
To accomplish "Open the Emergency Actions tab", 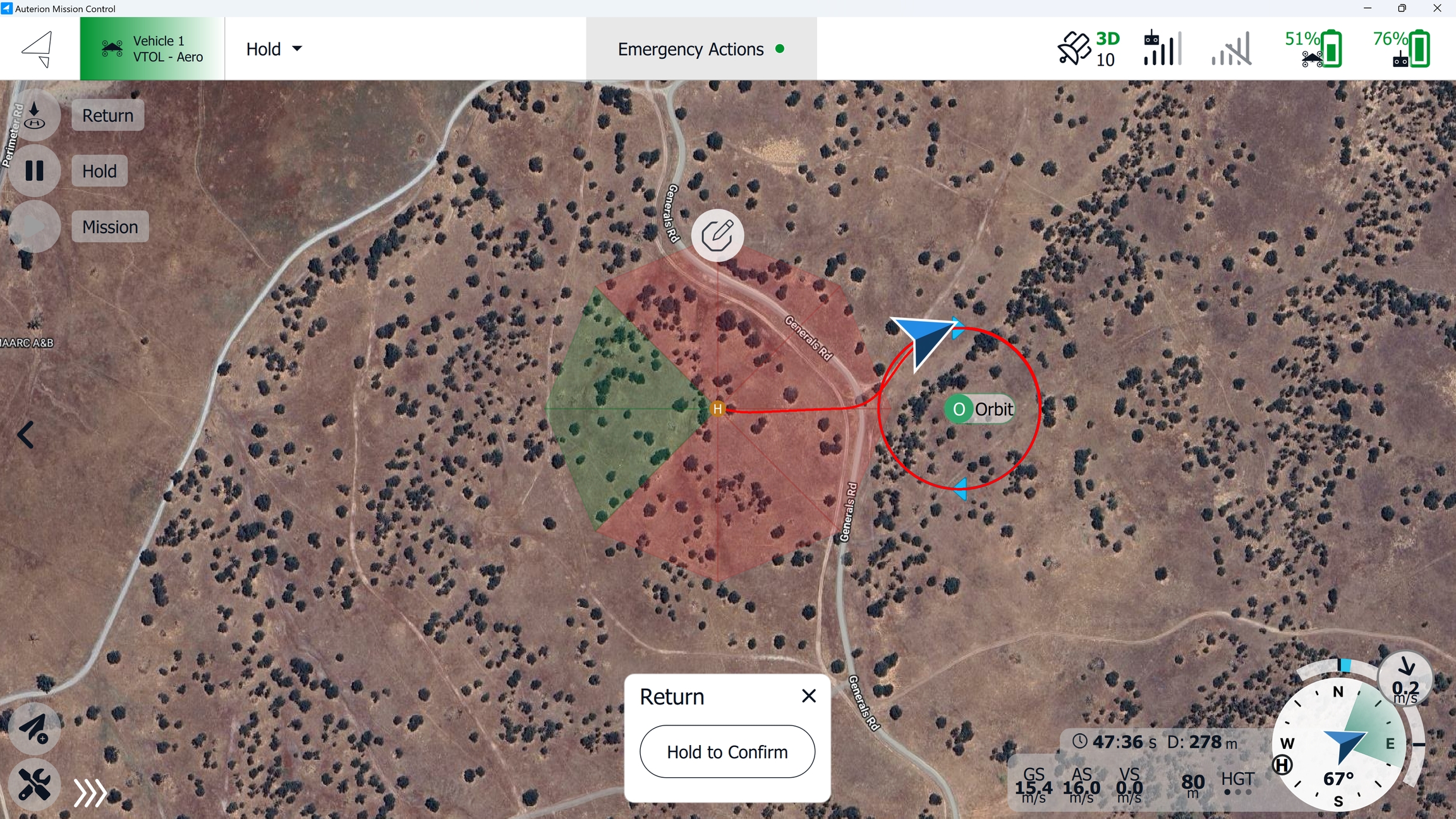I will tap(701, 49).
